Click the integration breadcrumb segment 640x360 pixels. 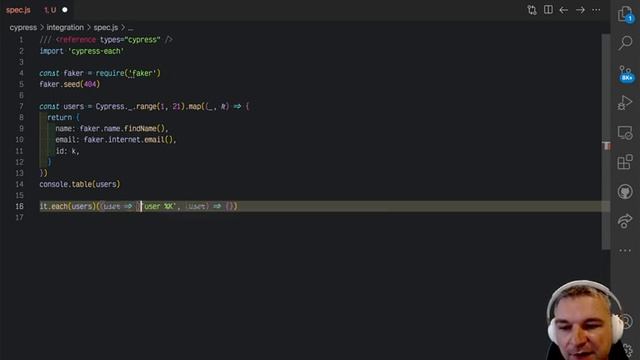(65, 27)
